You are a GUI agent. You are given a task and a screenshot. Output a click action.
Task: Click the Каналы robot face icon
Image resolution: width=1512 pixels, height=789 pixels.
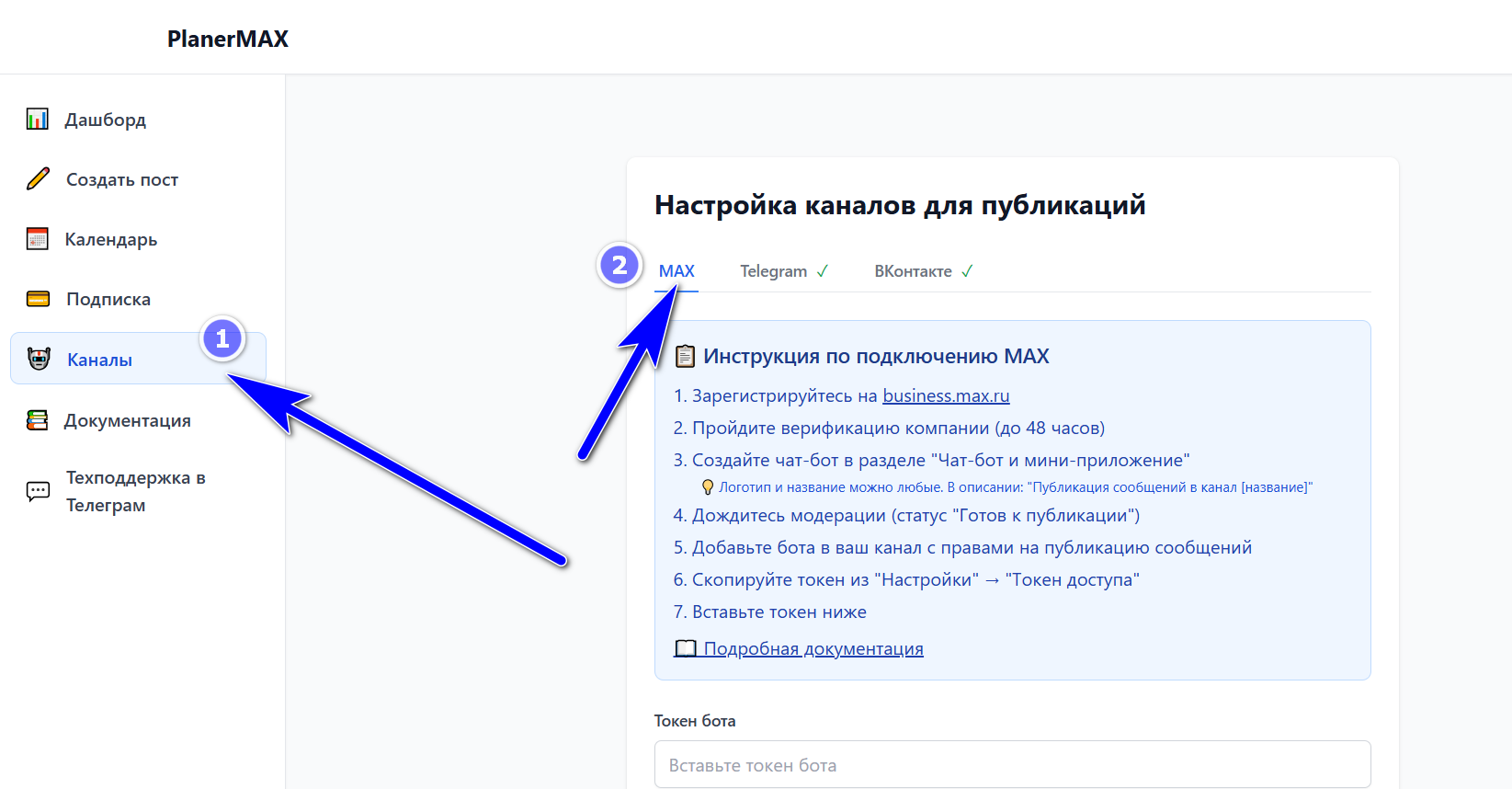point(39,360)
